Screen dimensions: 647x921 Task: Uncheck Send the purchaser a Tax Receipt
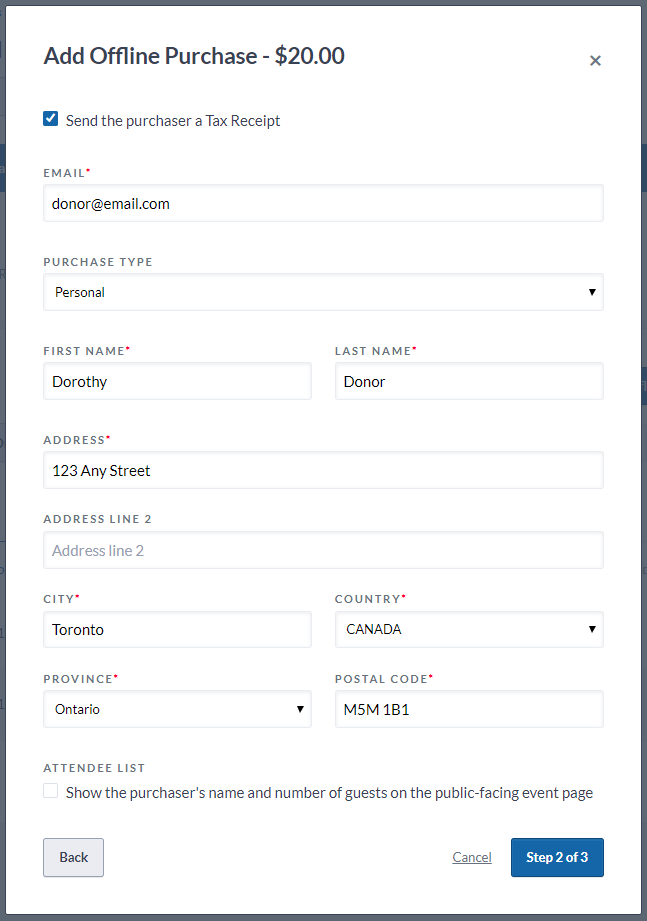click(51, 119)
